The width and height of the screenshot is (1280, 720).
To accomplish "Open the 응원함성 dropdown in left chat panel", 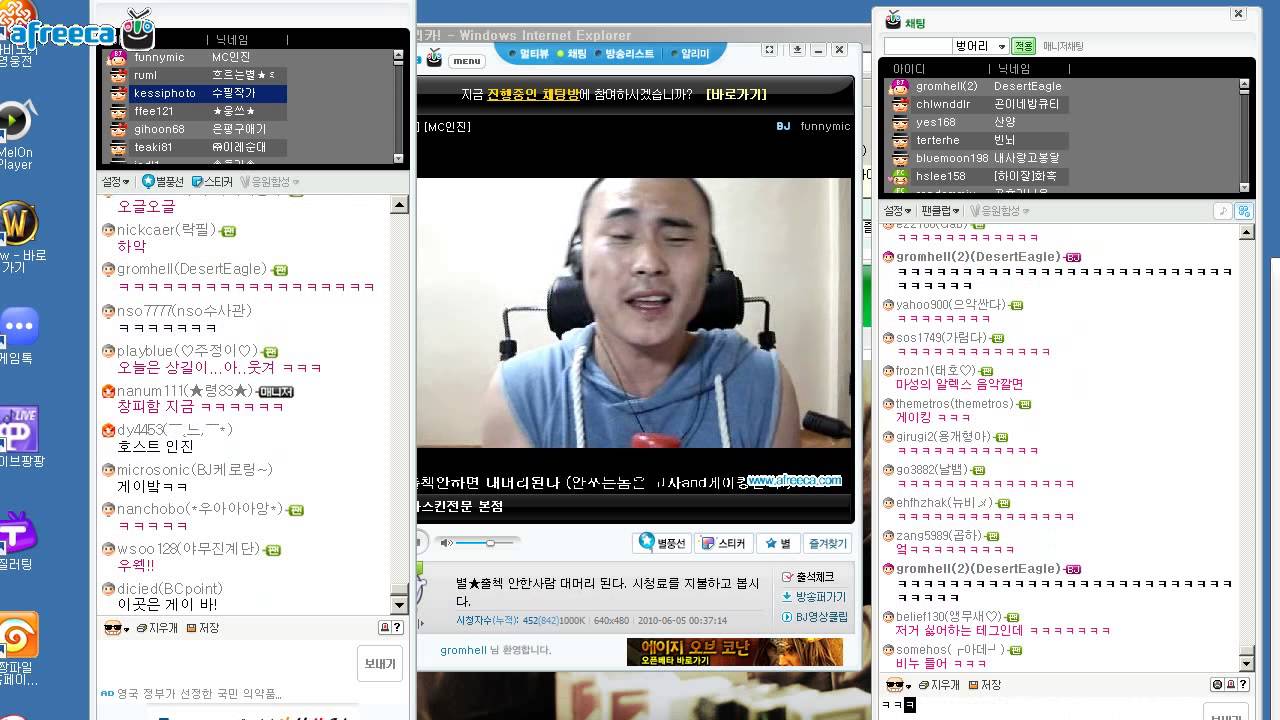I will click(x=270, y=182).
